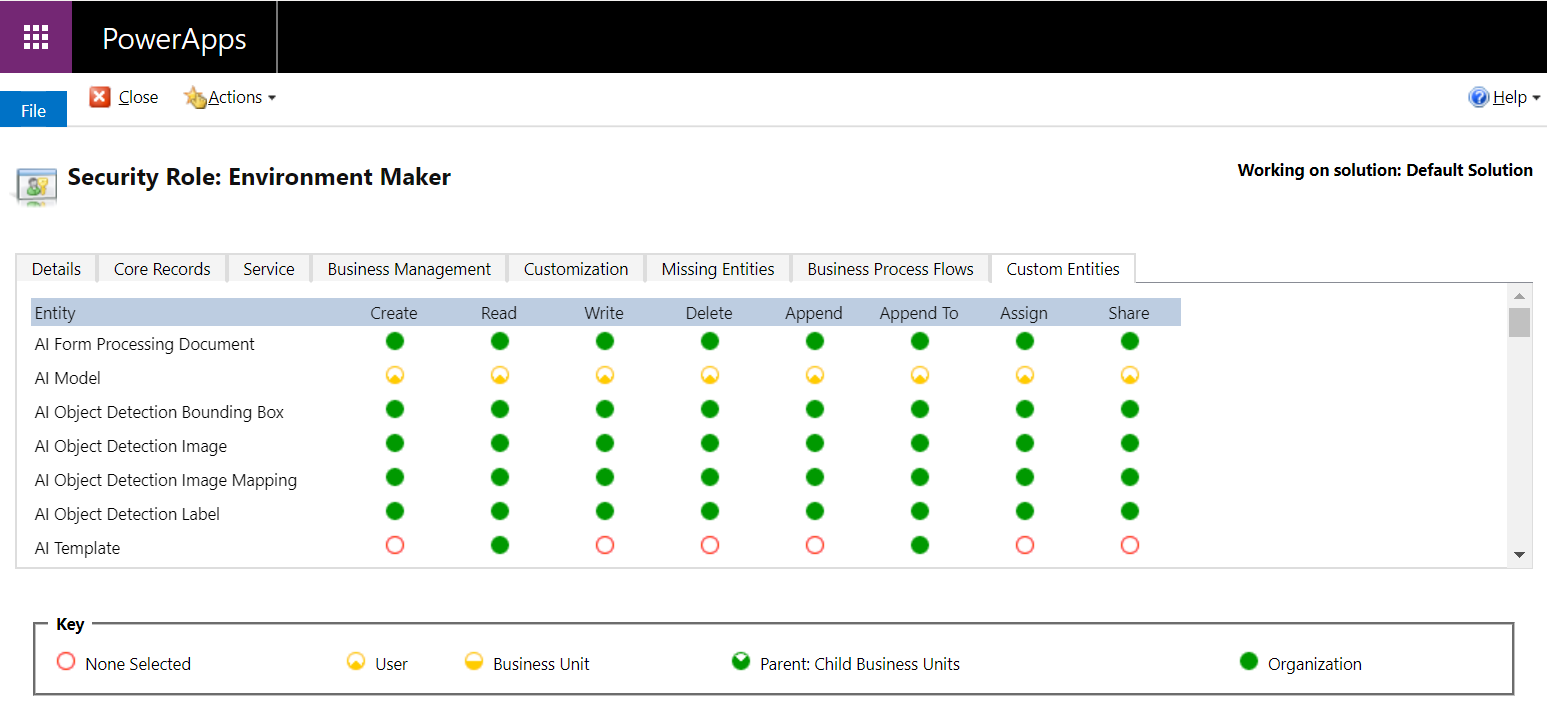Click the Read column header
This screenshot has height=708, width=1547.
[x=499, y=313]
